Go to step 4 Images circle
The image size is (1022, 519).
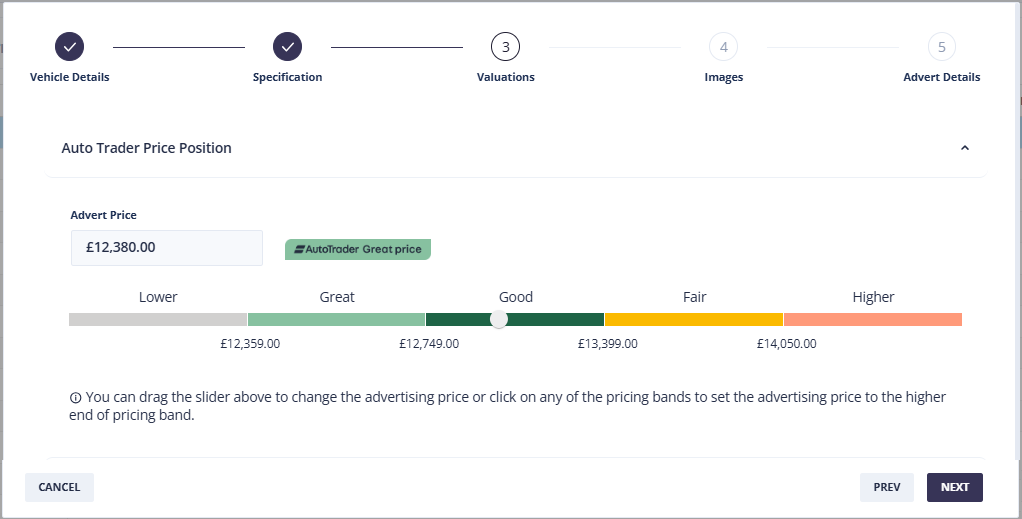point(723,46)
